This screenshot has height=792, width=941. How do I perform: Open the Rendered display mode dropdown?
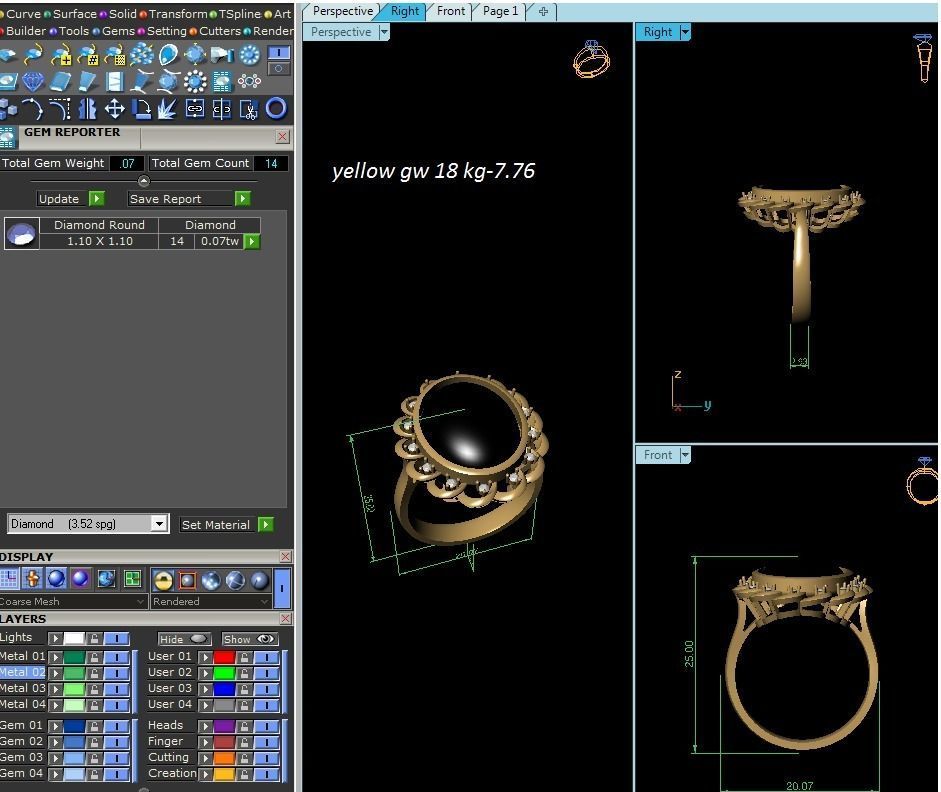210,601
